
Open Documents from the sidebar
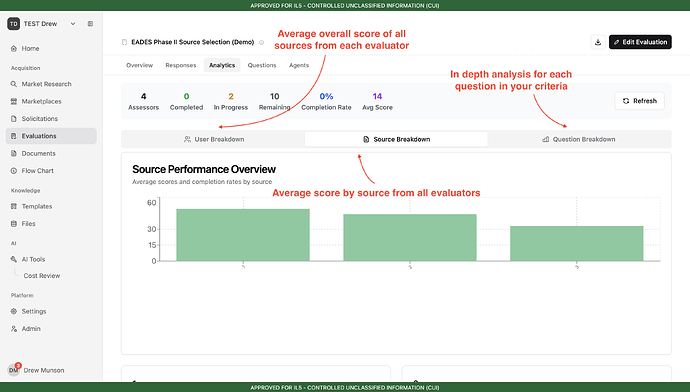pos(51,154)
